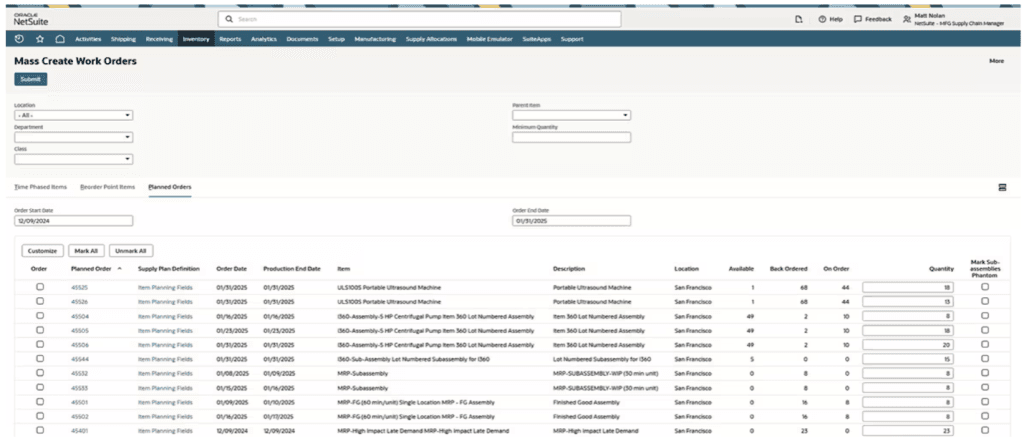Click the Submit button
Screen dimensions: 1024x446
coord(30,79)
